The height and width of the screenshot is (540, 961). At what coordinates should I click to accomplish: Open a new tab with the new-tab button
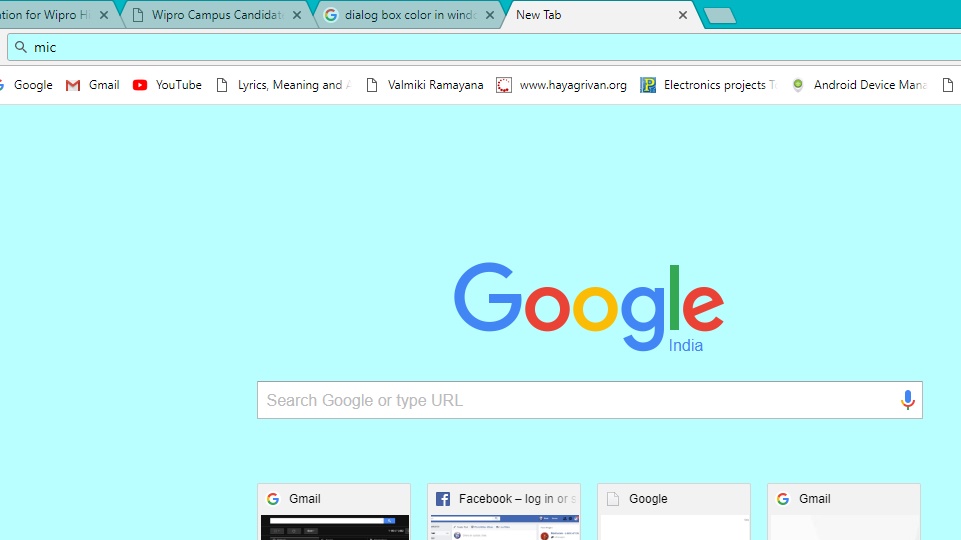tap(720, 16)
